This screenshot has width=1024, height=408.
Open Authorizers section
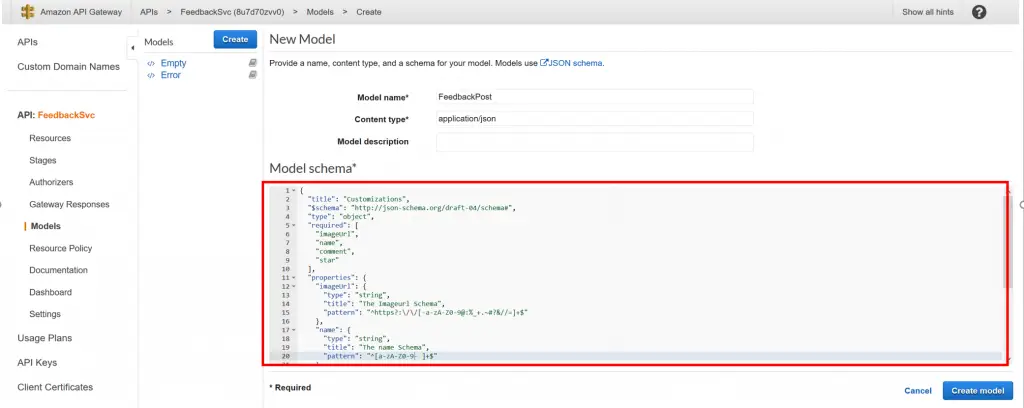click(x=51, y=182)
